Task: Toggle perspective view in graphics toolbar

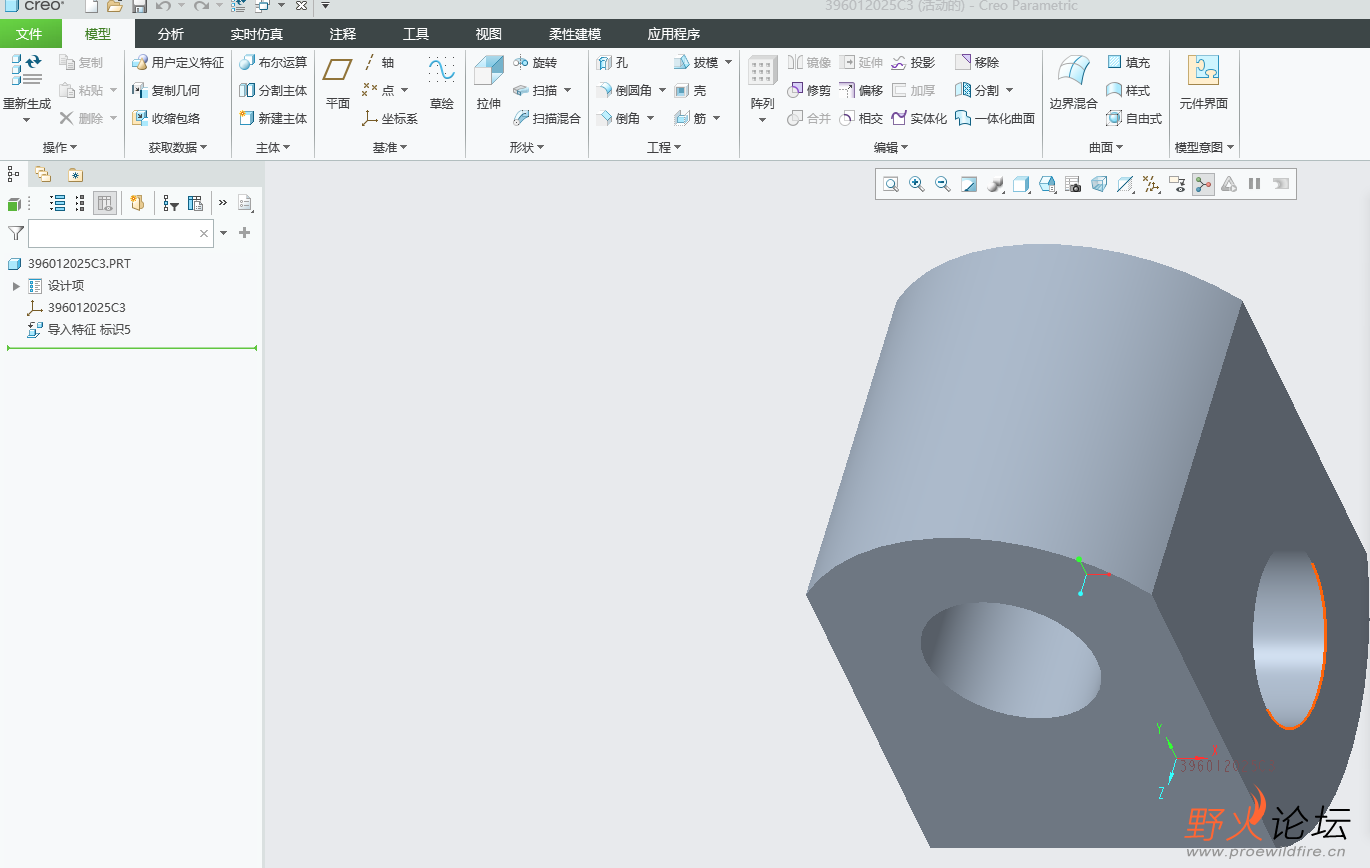Action: click(1099, 184)
